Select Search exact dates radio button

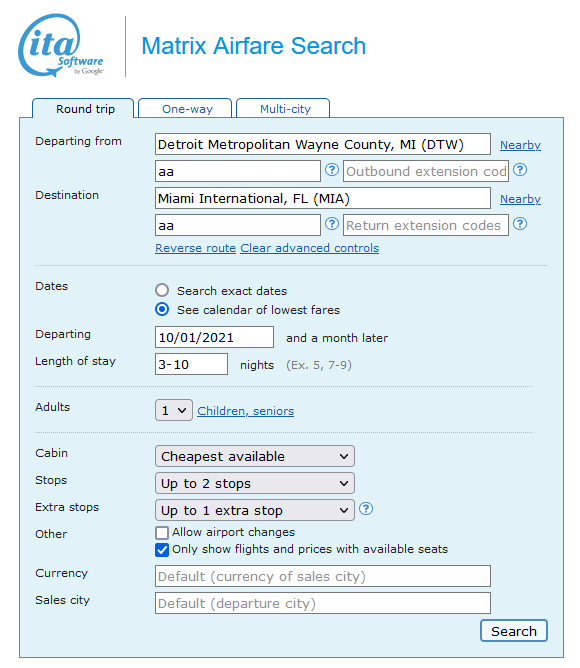(162, 291)
